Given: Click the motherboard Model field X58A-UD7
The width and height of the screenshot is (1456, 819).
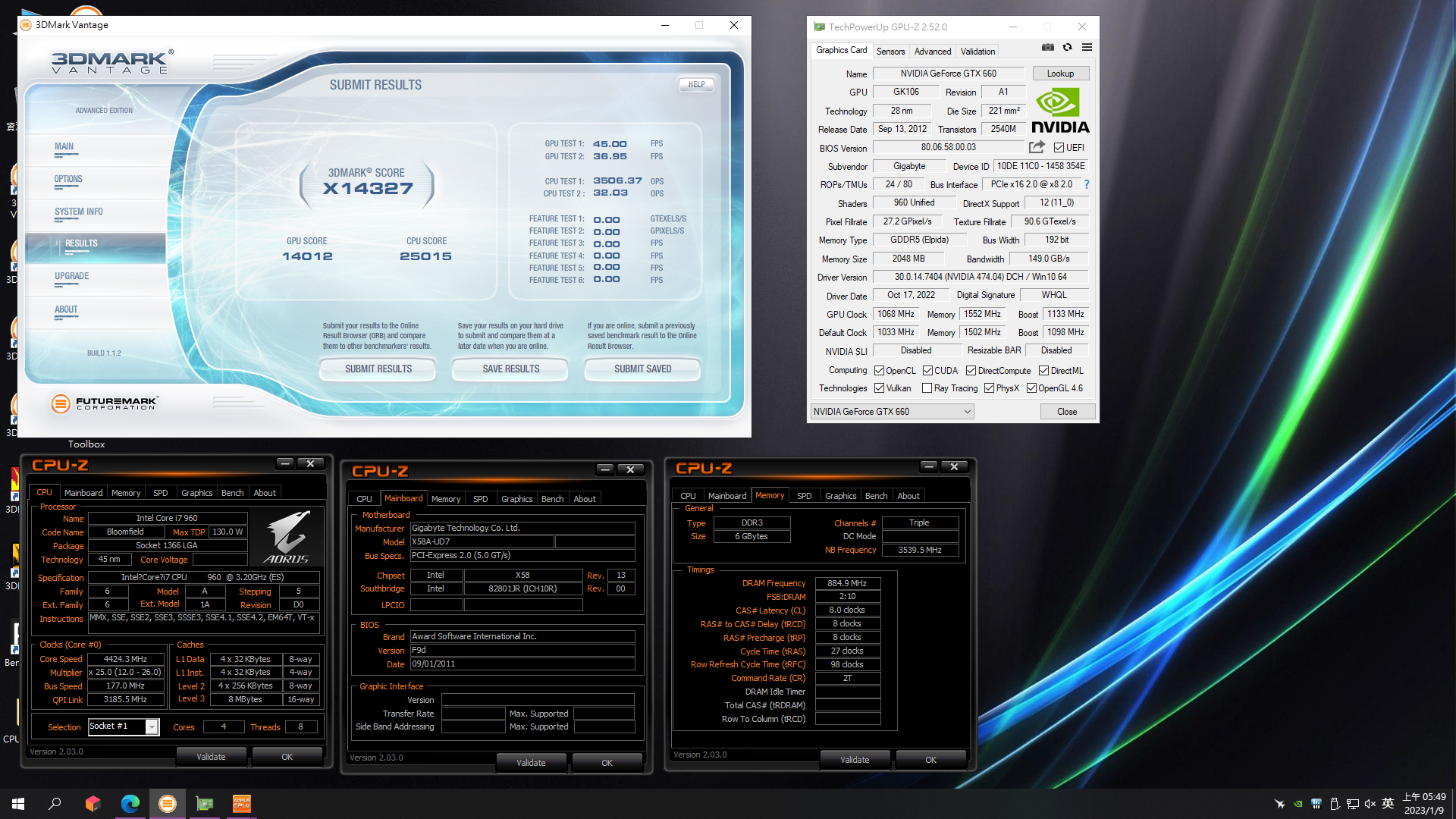Looking at the screenshot, I should [x=481, y=542].
